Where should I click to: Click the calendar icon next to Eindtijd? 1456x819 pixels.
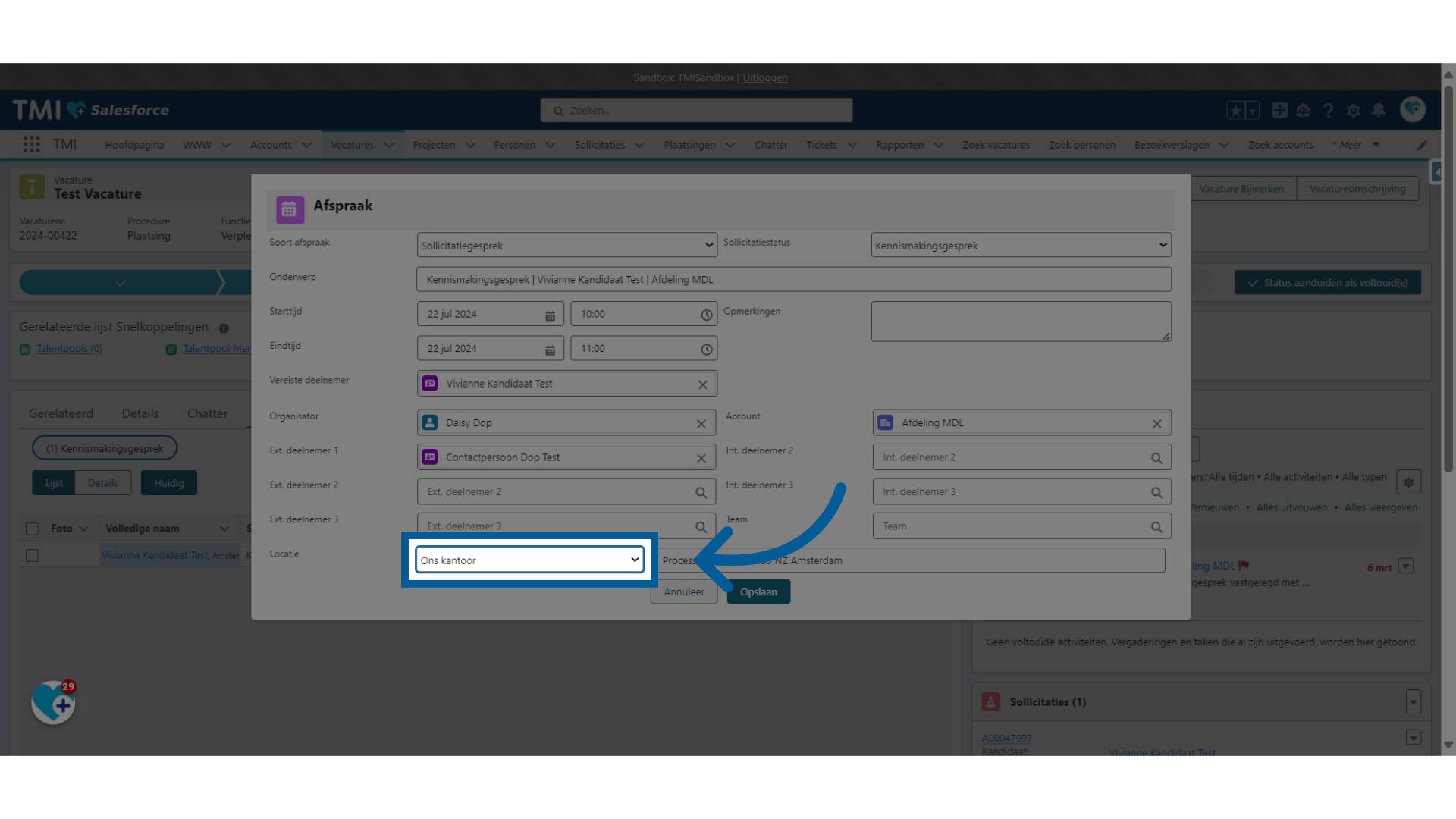click(550, 349)
